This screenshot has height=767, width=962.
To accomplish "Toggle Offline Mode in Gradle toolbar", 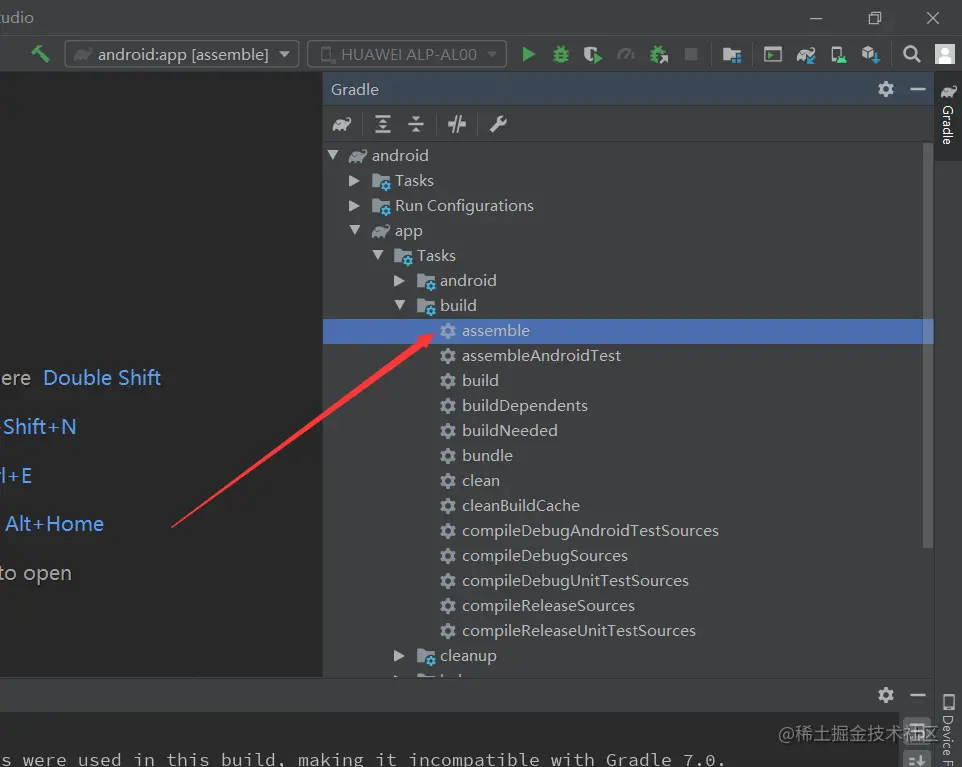I will click(457, 125).
